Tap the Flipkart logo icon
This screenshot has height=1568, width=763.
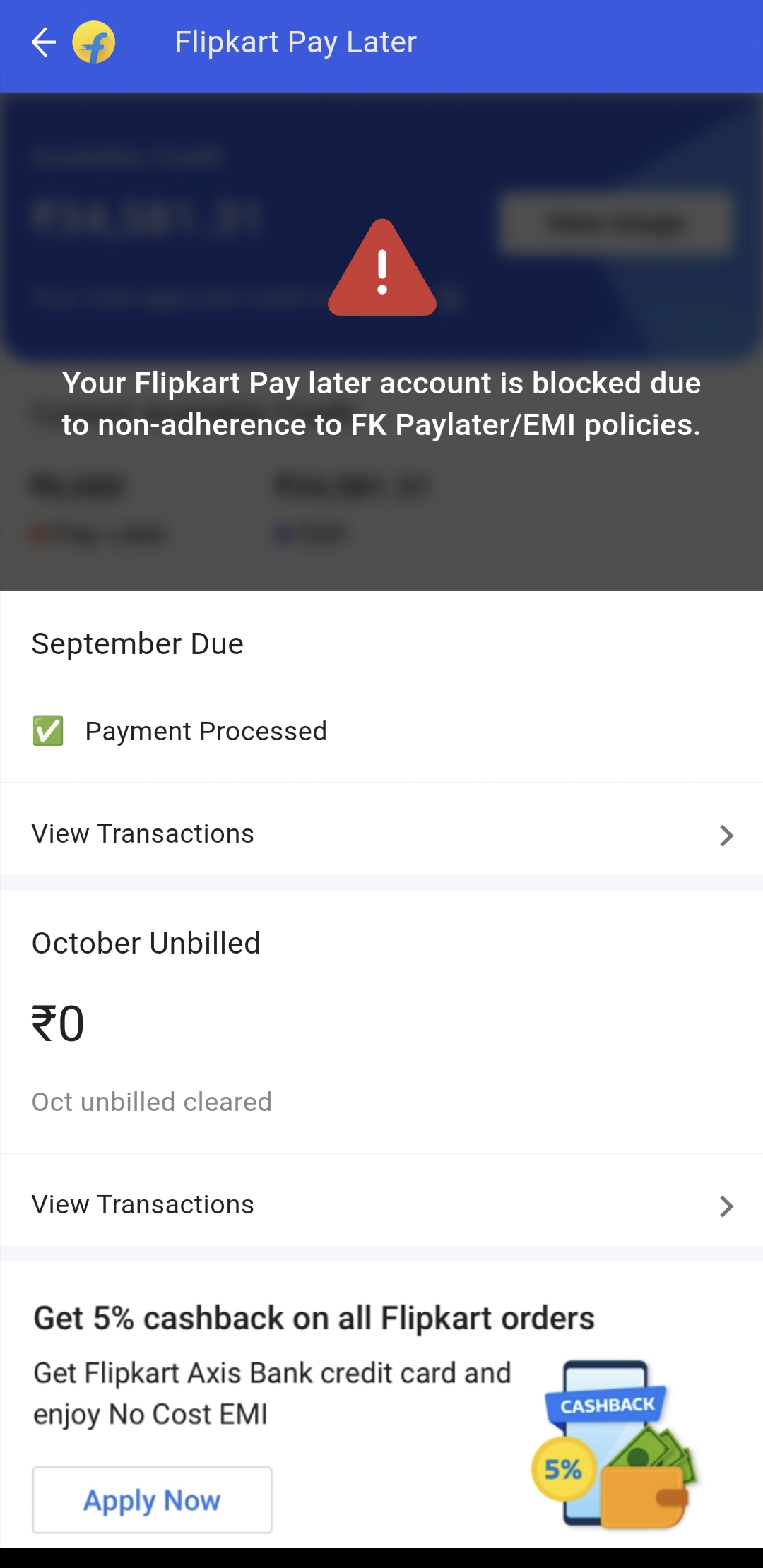(x=94, y=42)
